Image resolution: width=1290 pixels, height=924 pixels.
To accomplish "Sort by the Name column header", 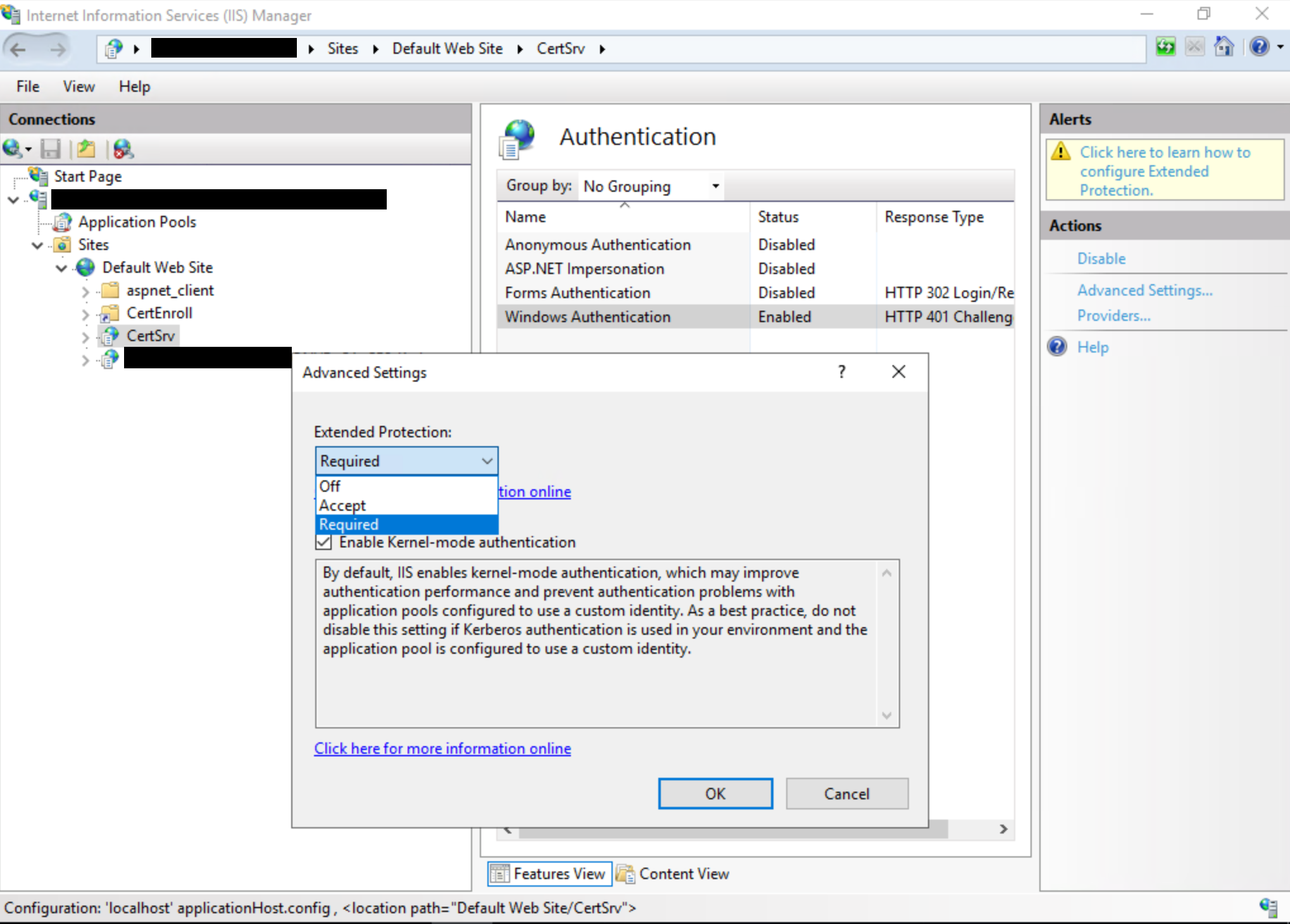I will pos(624,216).
